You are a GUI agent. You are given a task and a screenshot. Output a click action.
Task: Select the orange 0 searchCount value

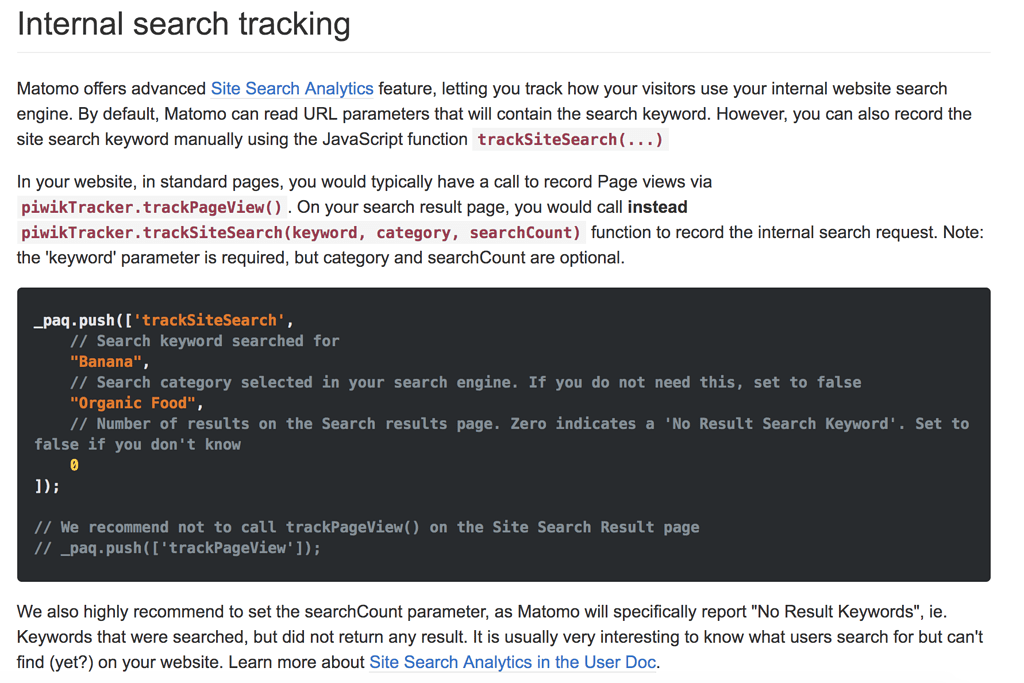[72, 464]
